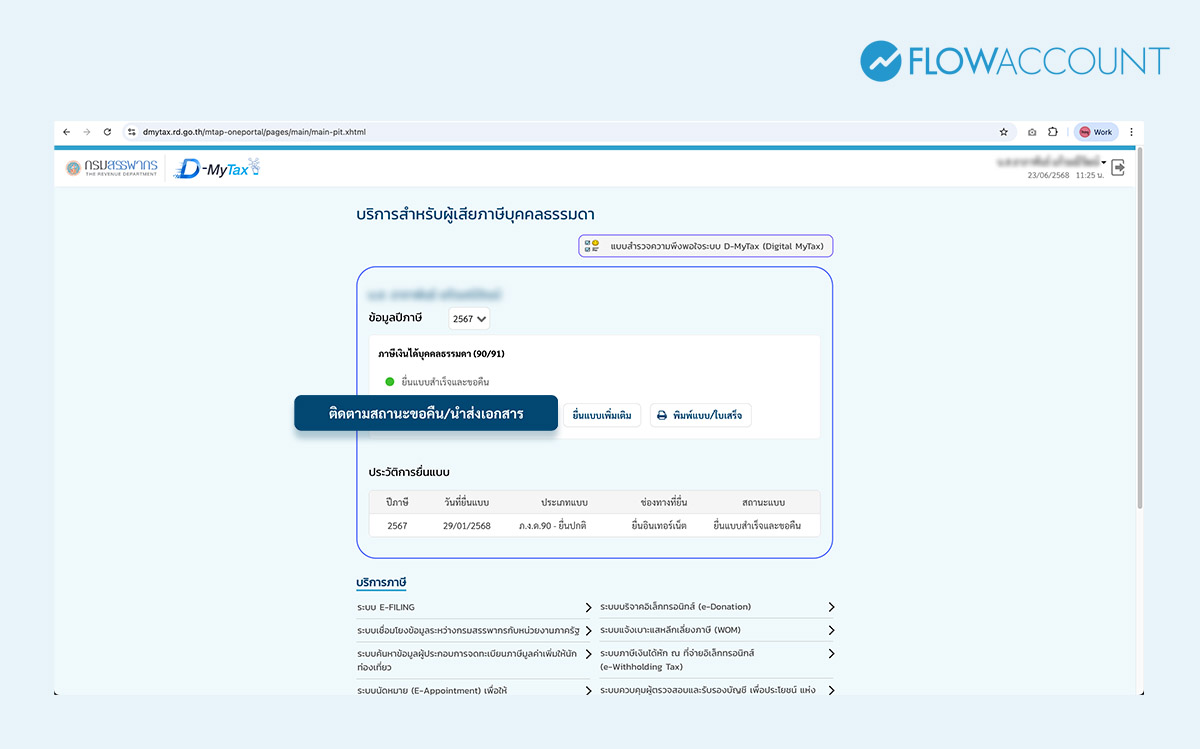The height and width of the screenshot is (749, 1200).
Task: Expand the user account name dropdown arrow
Action: tap(1104, 162)
